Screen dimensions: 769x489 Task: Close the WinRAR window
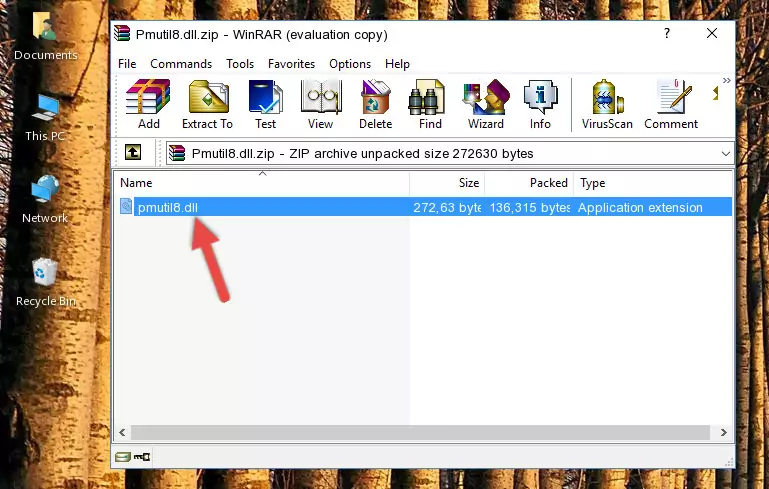(712, 33)
